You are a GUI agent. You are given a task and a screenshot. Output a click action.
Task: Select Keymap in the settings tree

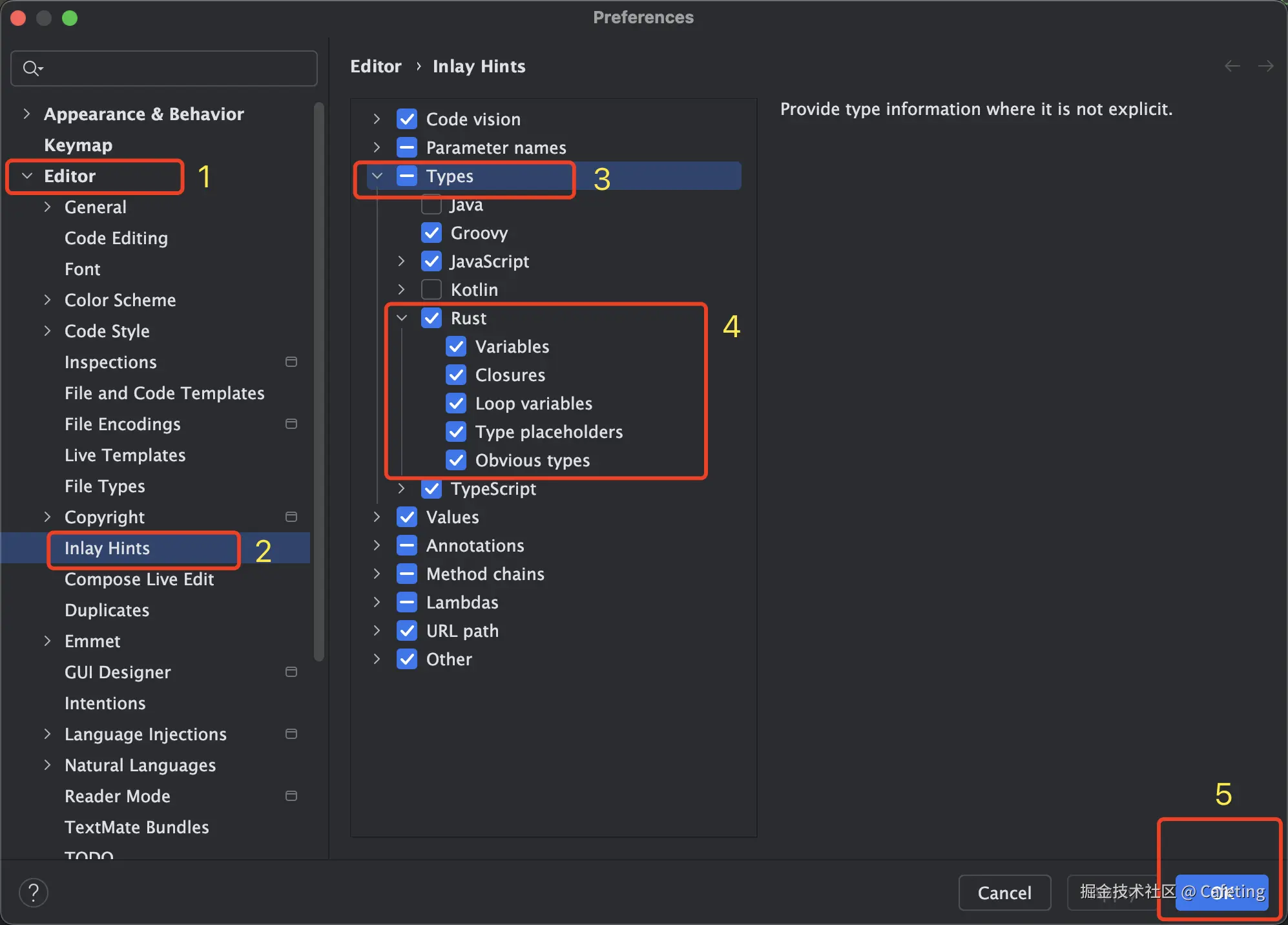tap(78, 145)
